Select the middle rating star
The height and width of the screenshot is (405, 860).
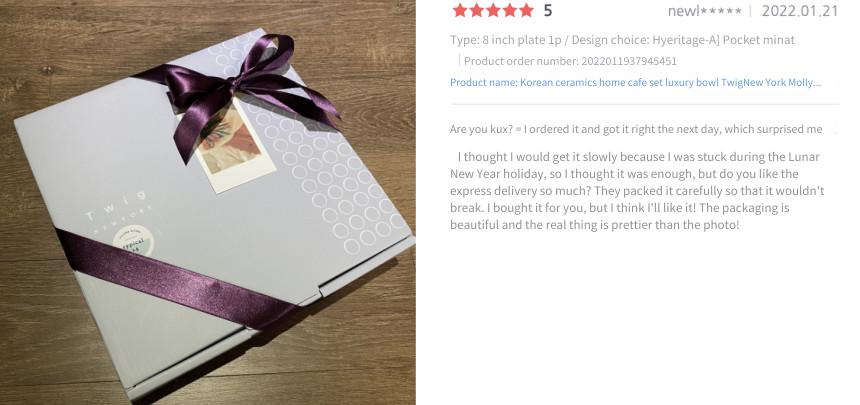coord(493,10)
